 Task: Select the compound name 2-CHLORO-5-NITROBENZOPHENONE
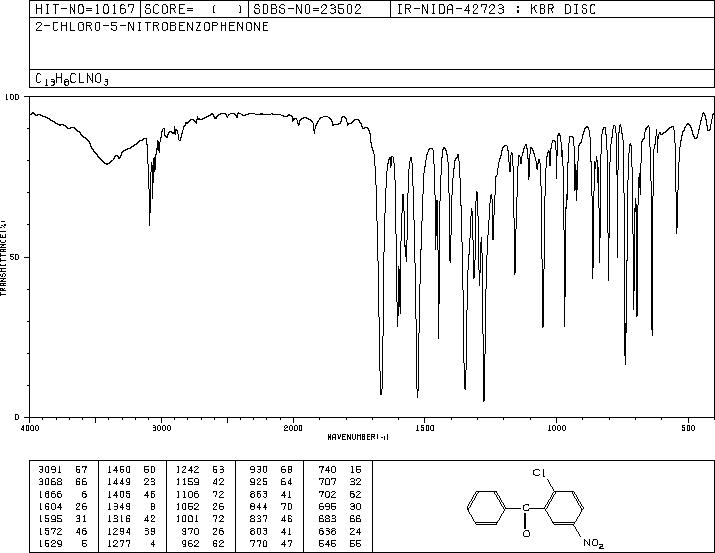pos(152,27)
